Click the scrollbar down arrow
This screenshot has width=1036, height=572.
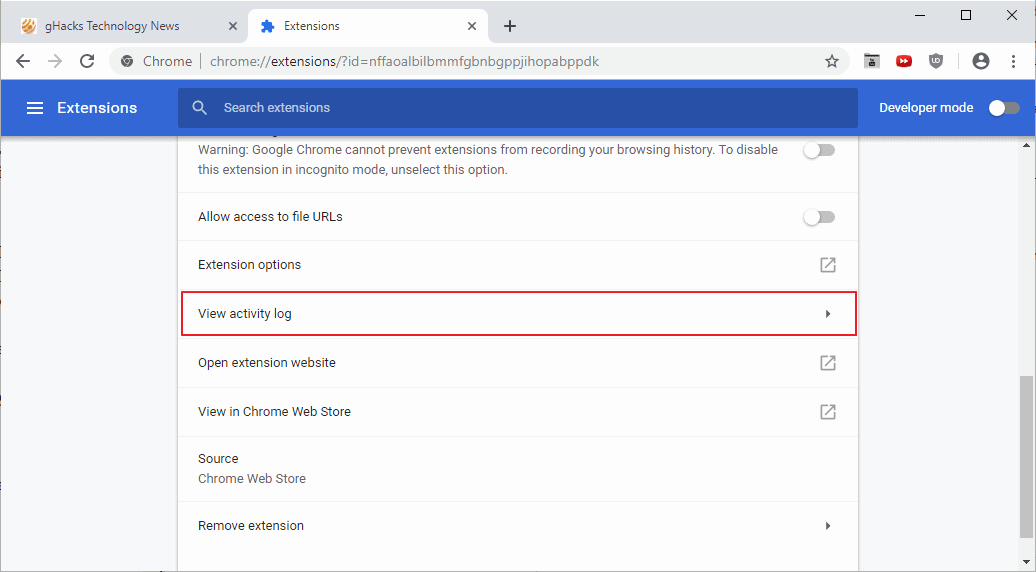pos(1026,562)
